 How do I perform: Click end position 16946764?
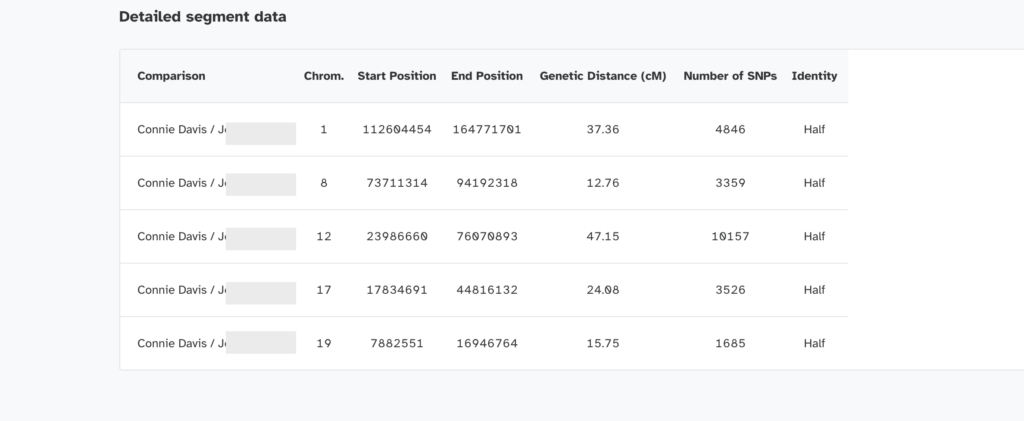coord(487,344)
